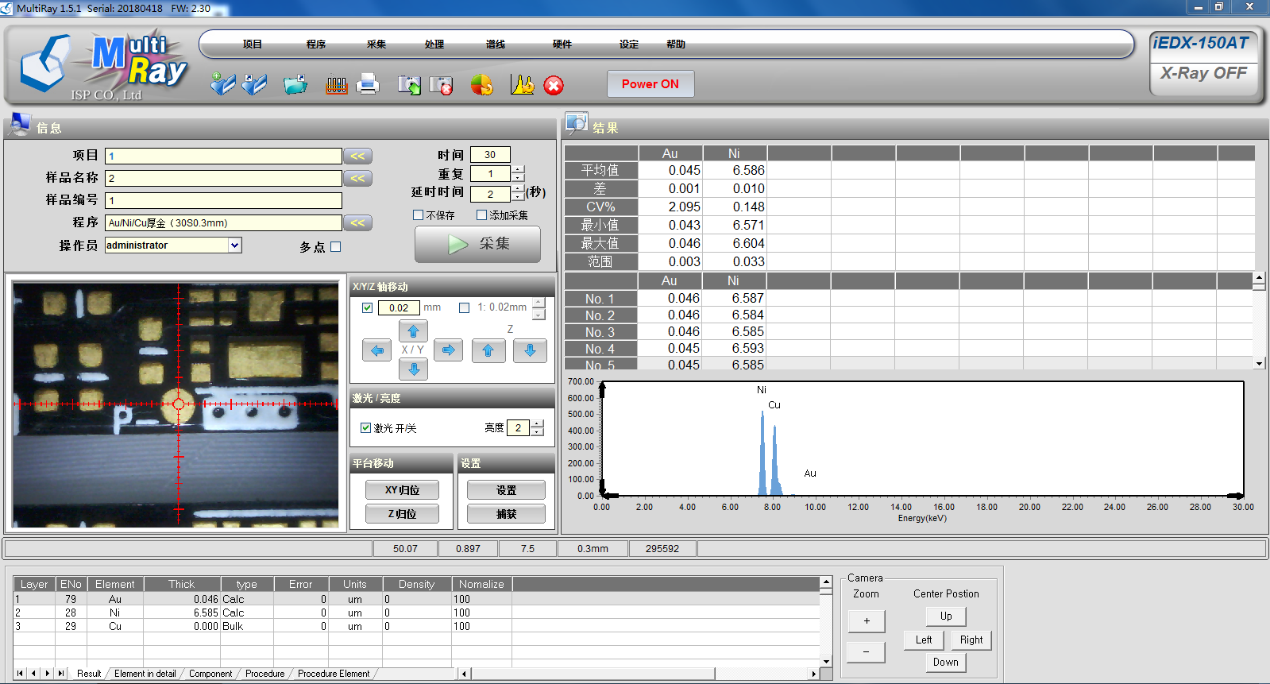The image size is (1270, 684).
Task: Click the 样品编号 input field
Action: point(223,200)
